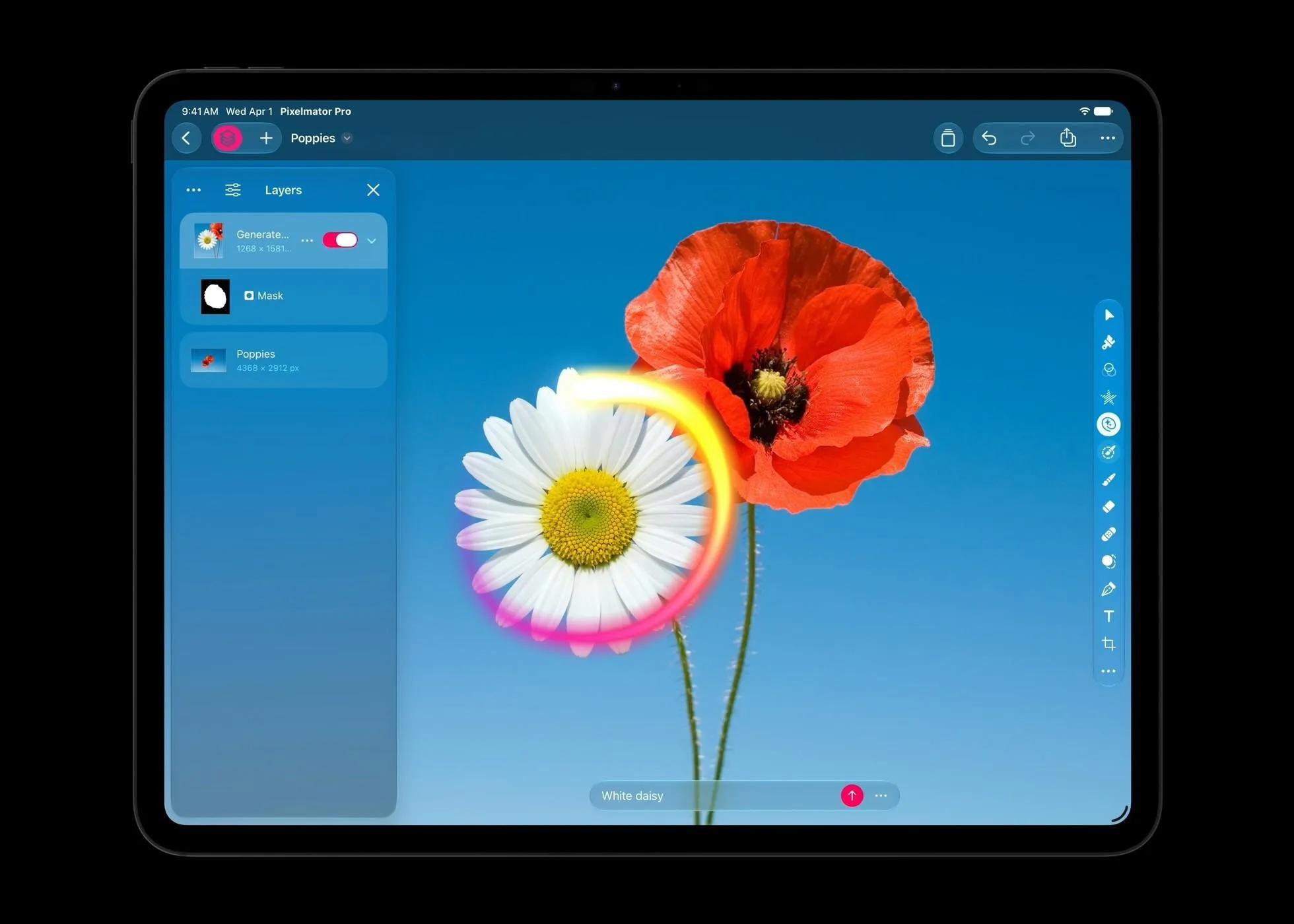Submit the prompt with pink arrow button
Viewport: 1294px width, 924px height.
click(x=852, y=796)
